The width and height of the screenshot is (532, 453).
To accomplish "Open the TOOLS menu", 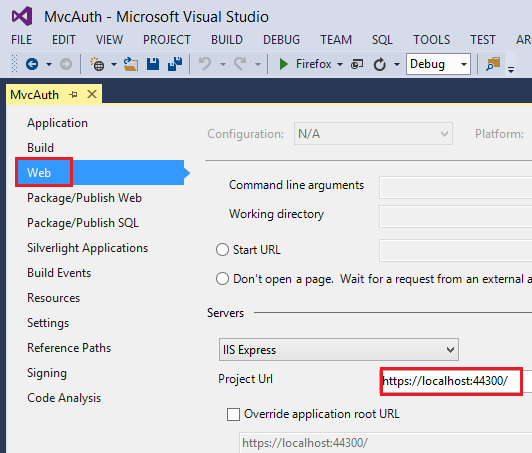I will point(431,40).
